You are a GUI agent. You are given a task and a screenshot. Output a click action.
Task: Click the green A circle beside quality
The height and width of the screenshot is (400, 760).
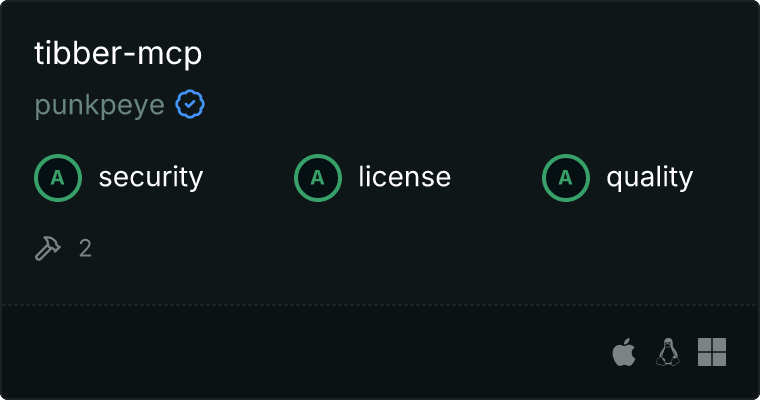(x=566, y=178)
